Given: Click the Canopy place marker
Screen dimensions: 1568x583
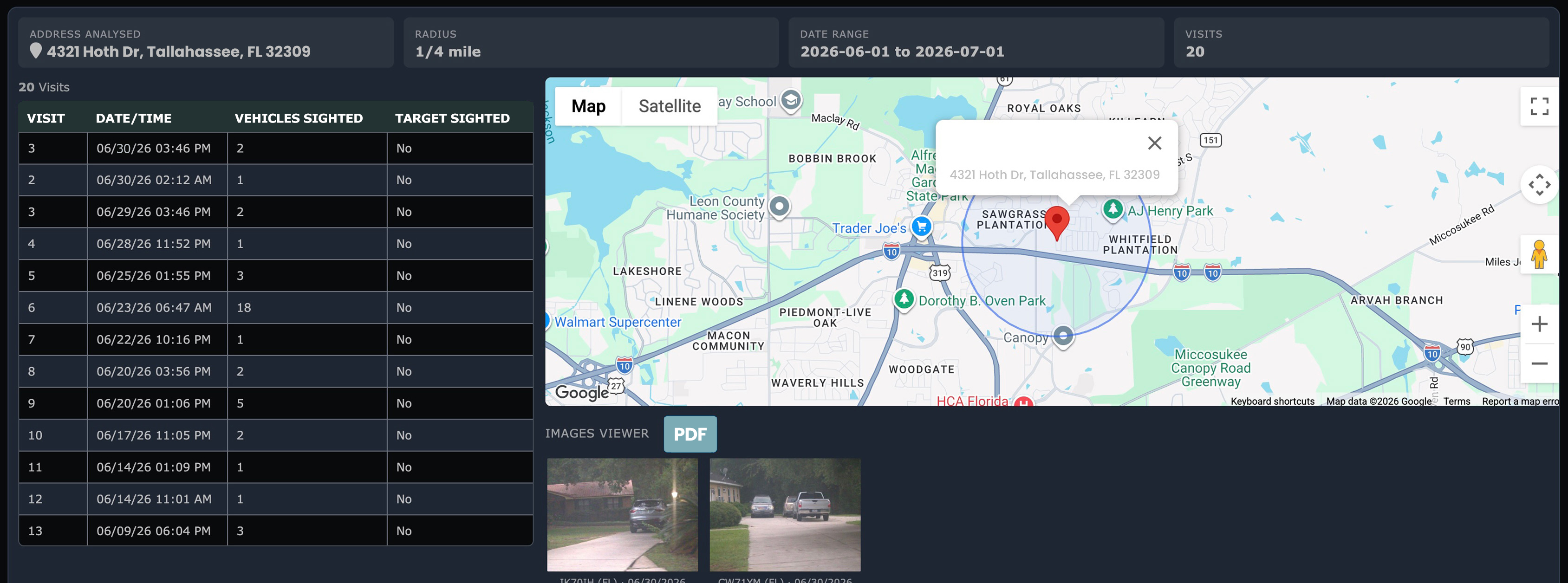Looking at the screenshot, I should 1063,336.
